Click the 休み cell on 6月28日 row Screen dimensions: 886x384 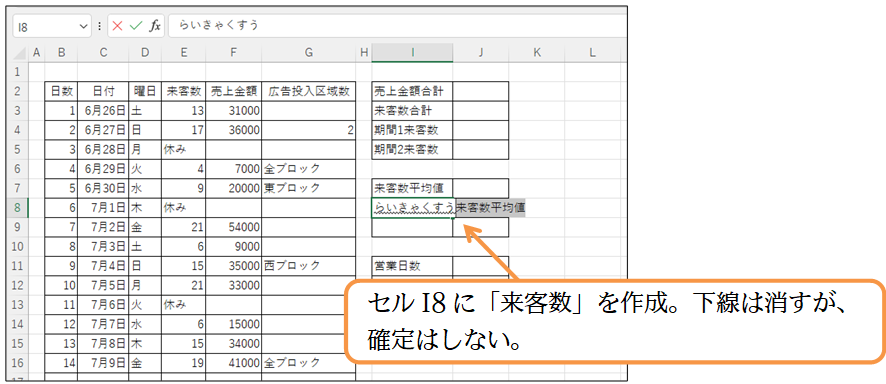[183, 150]
